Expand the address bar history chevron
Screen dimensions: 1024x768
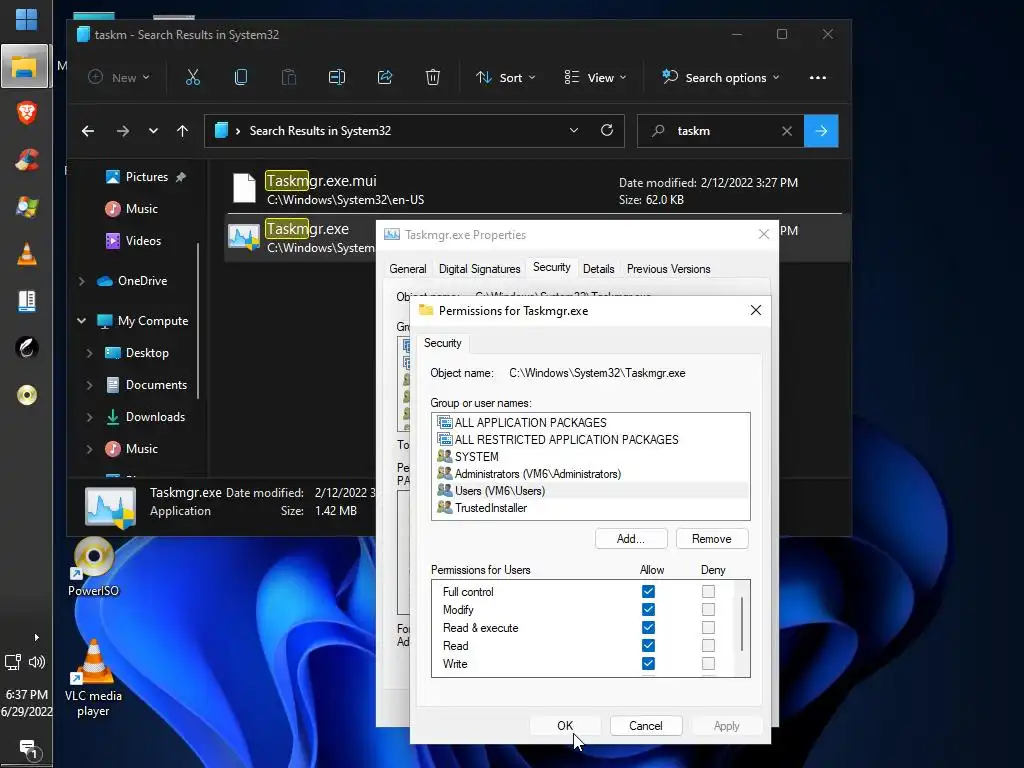574,131
